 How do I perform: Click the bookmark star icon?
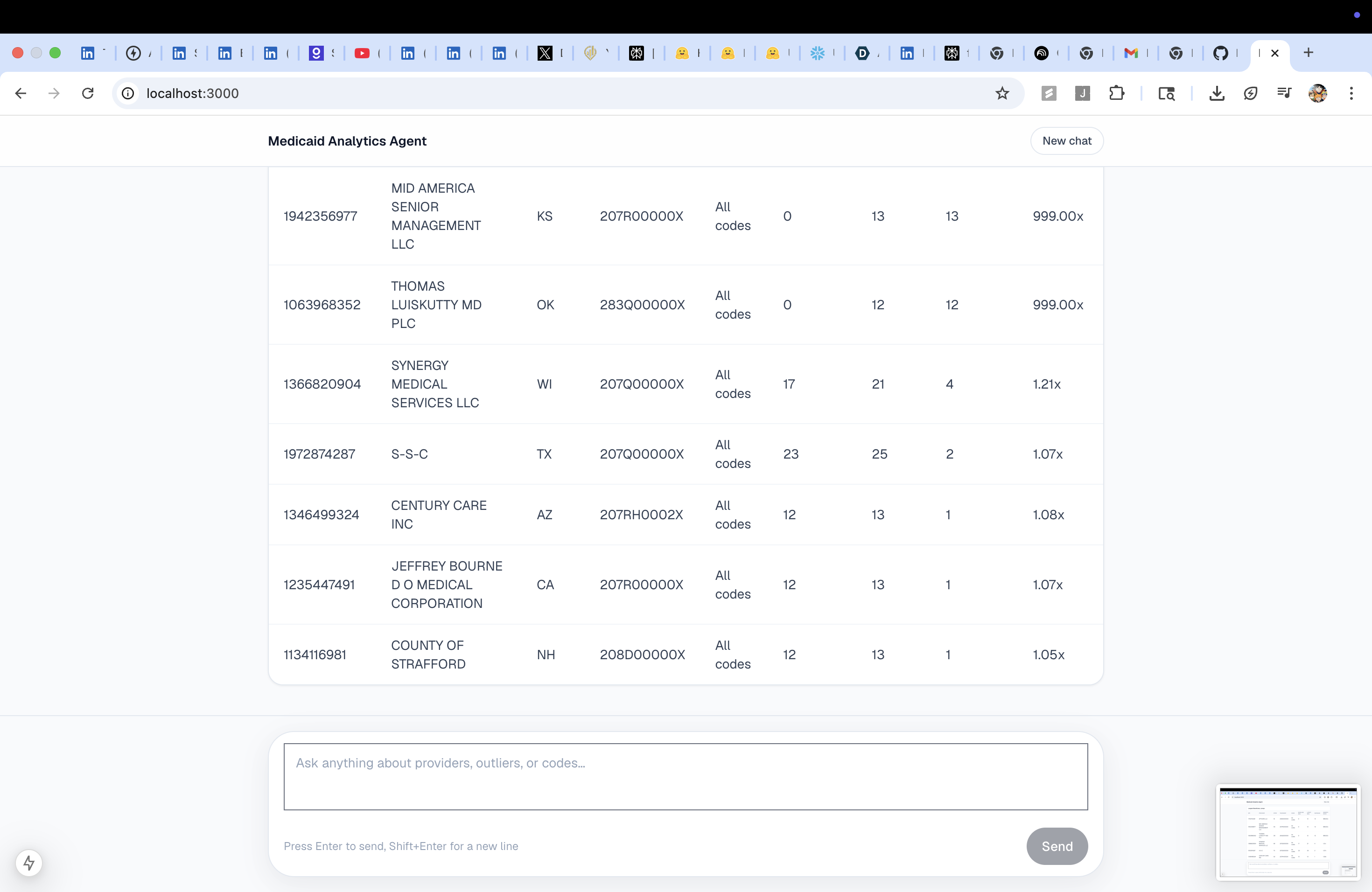point(1002,93)
